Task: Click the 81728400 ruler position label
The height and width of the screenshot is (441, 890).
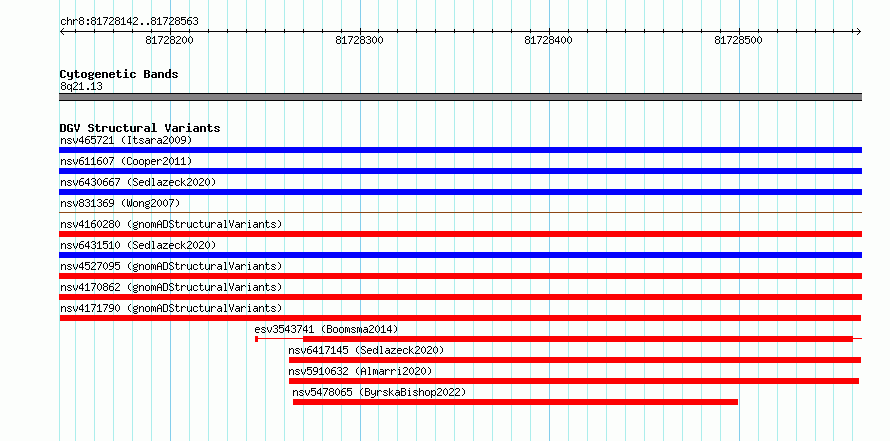Action: (x=549, y=40)
